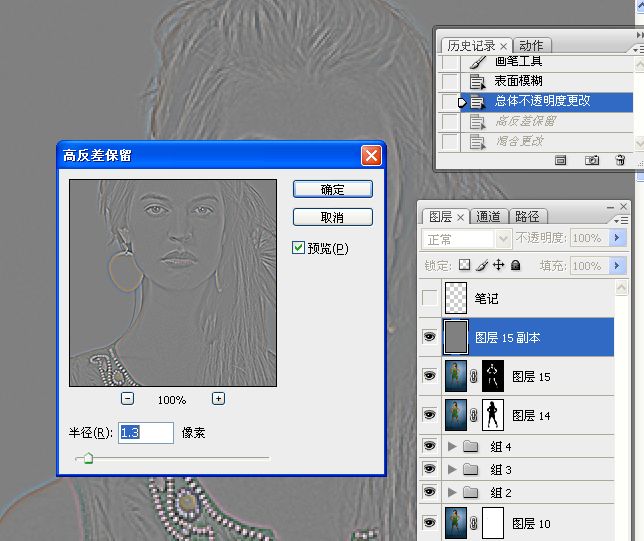The image size is (644, 541).
Task: Toggle lock all padlock icon
Action: tap(515, 265)
